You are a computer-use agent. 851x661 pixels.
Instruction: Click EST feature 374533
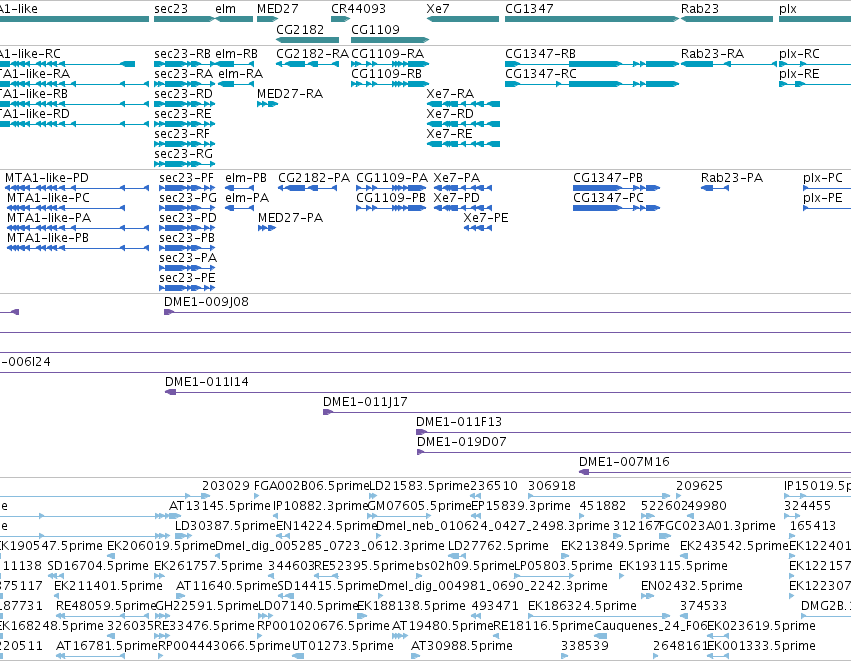tap(703, 605)
